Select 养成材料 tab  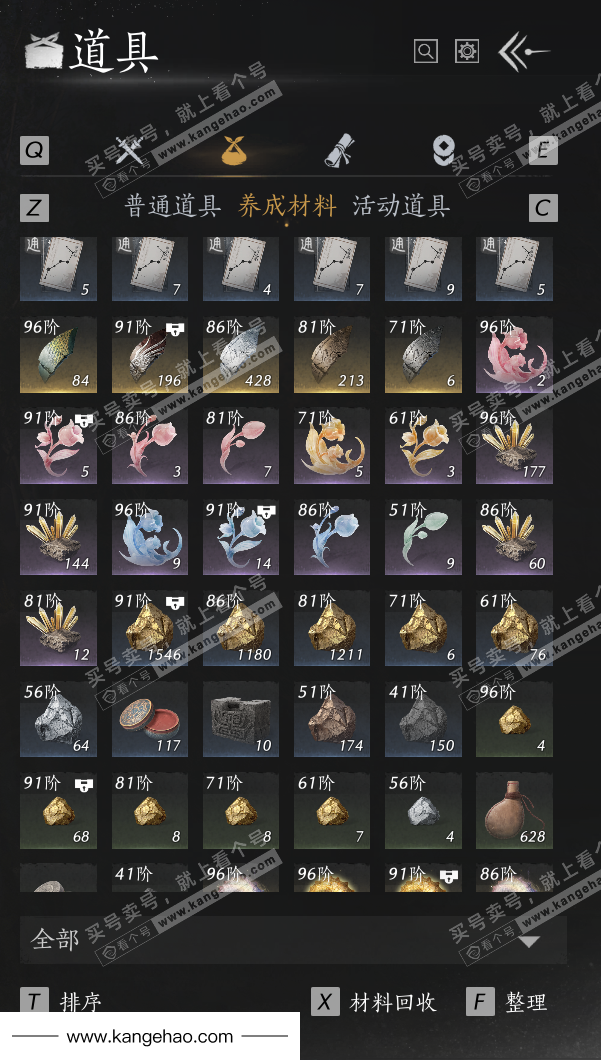287,207
